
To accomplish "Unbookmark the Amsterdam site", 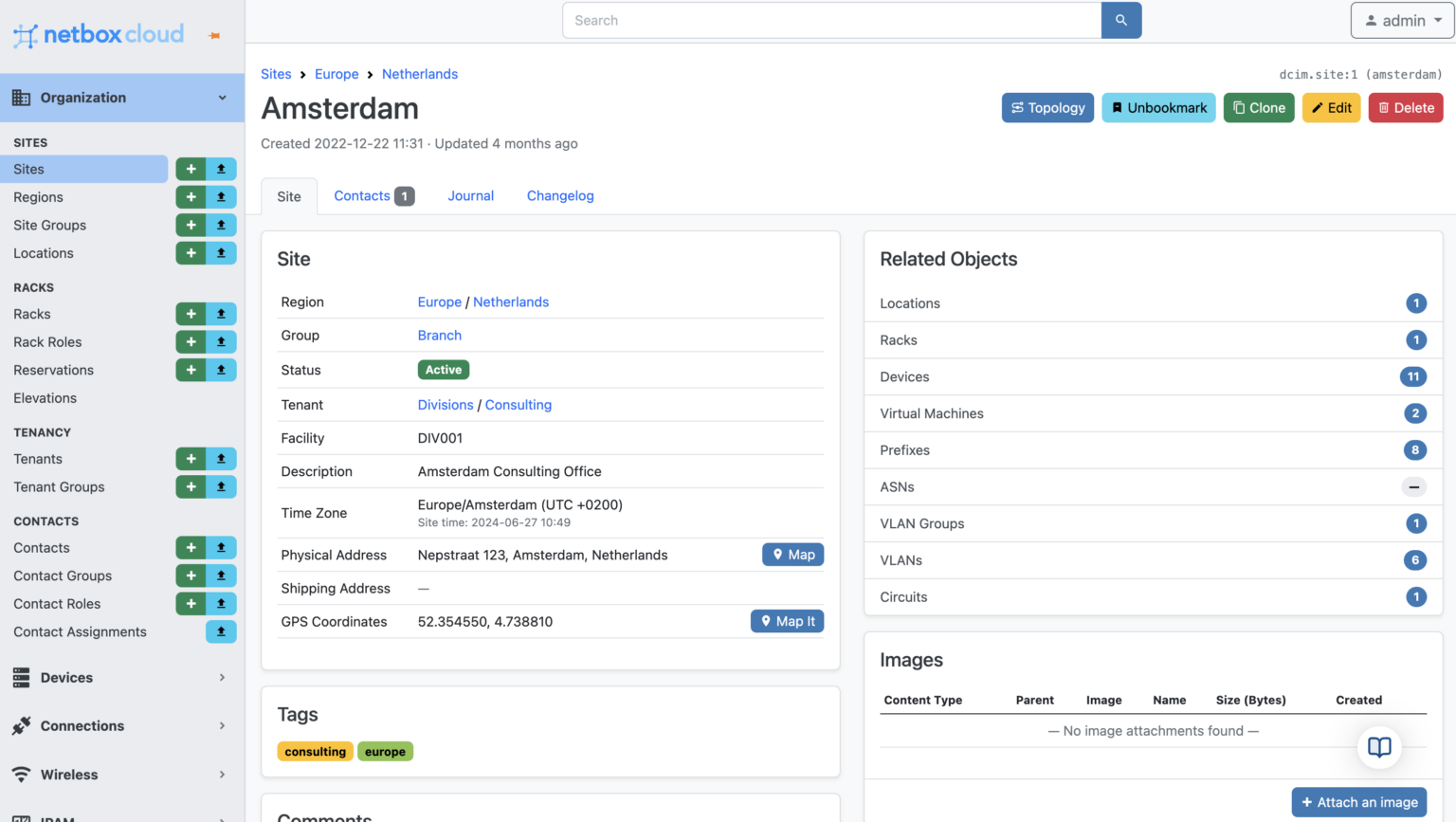I will [1158, 107].
